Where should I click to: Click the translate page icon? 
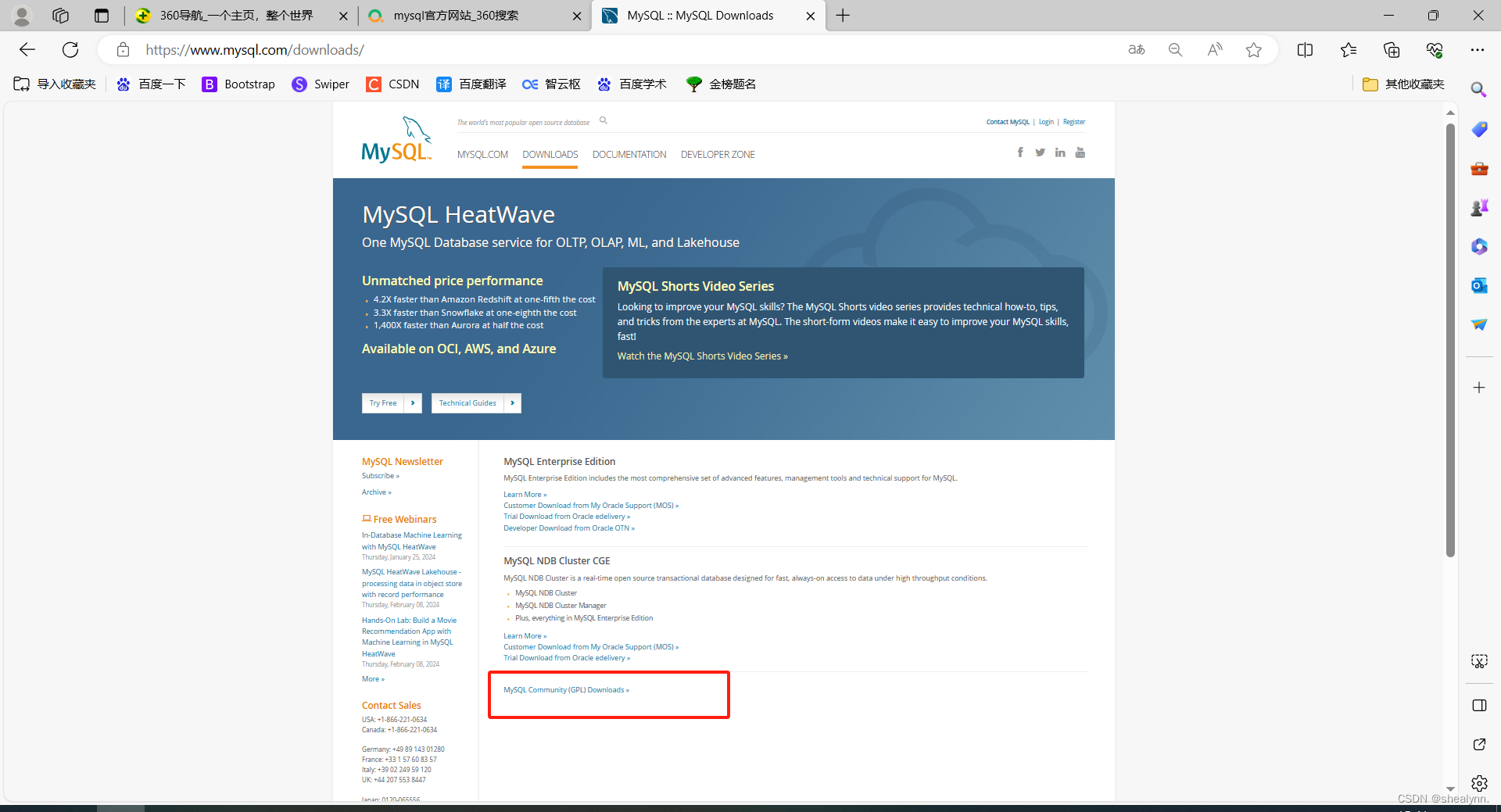(x=1136, y=50)
